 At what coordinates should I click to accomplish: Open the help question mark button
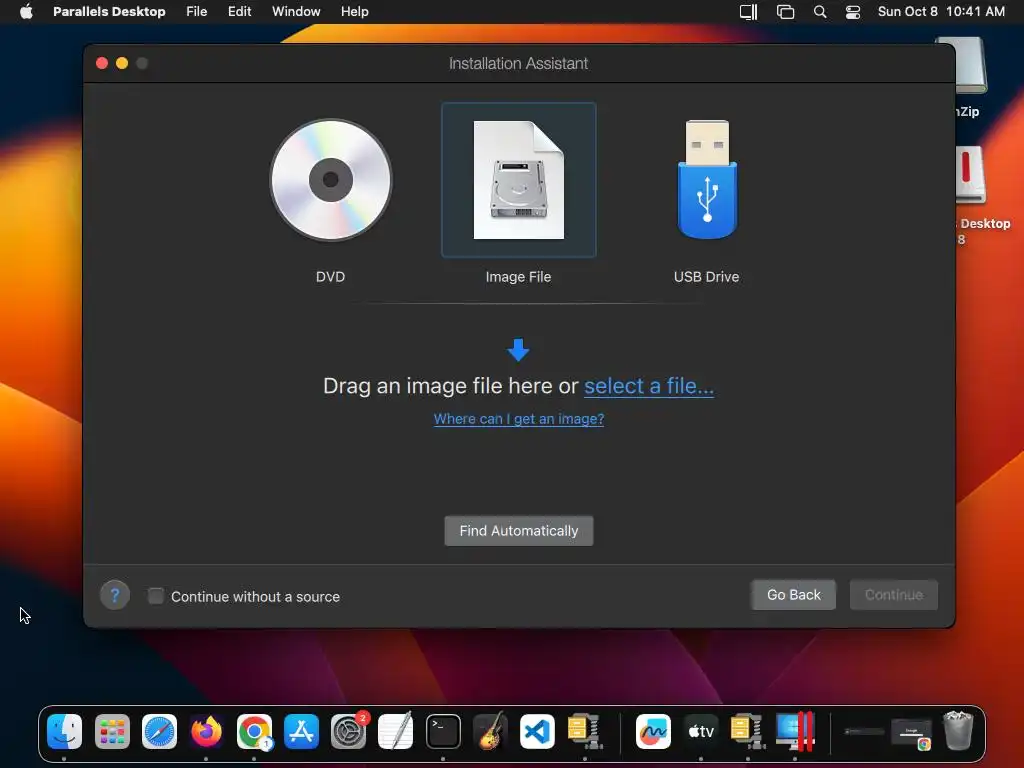click(115, 596)
